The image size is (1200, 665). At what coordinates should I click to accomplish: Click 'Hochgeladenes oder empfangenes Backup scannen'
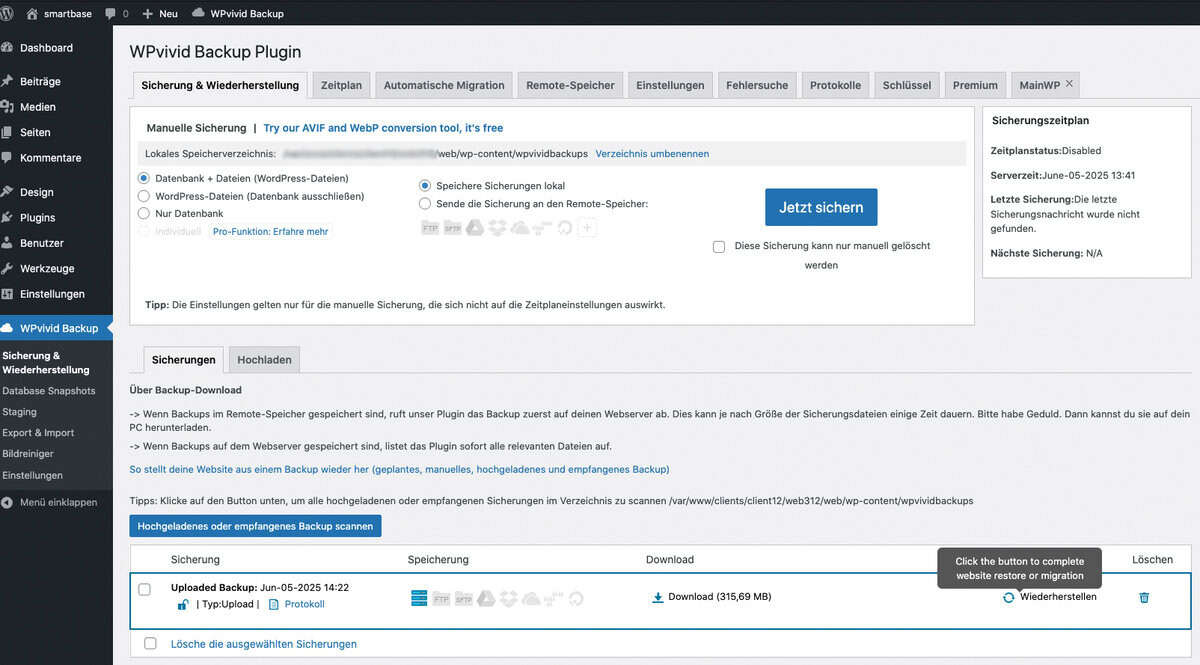pos(255,526)
